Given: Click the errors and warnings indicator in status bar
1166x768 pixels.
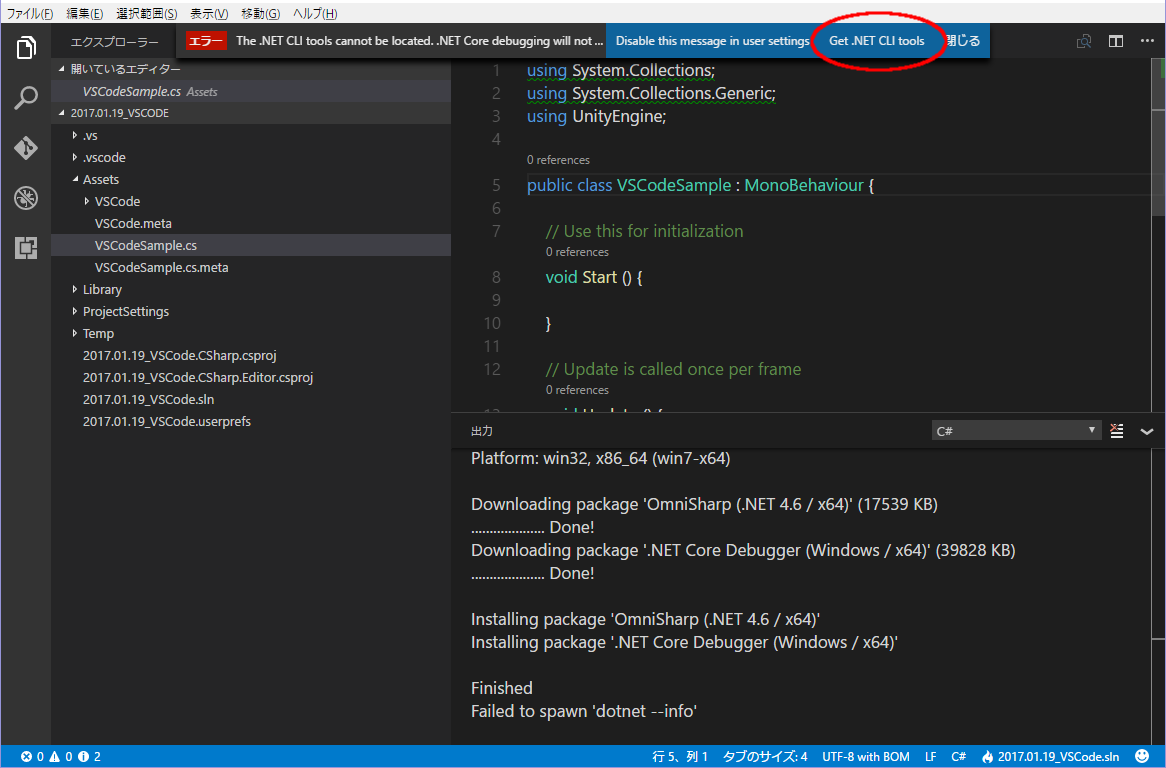Looking at the screenshot, I should [50, 756].
